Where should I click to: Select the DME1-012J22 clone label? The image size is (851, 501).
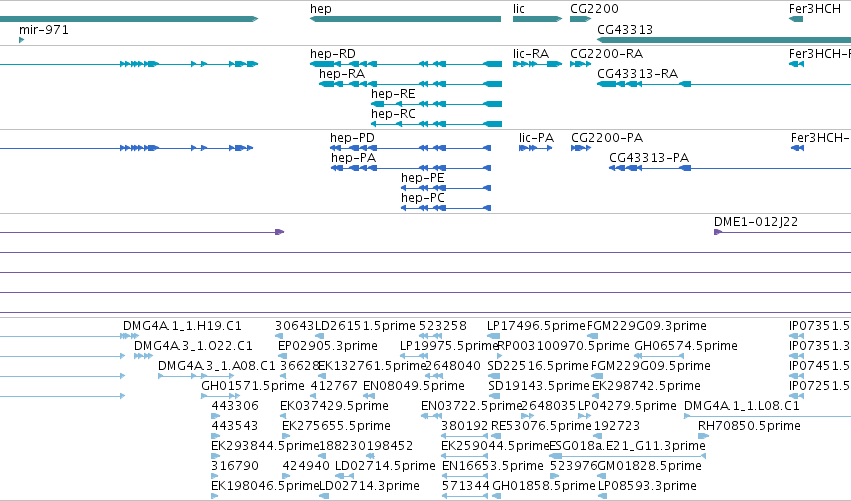[756, 222]
